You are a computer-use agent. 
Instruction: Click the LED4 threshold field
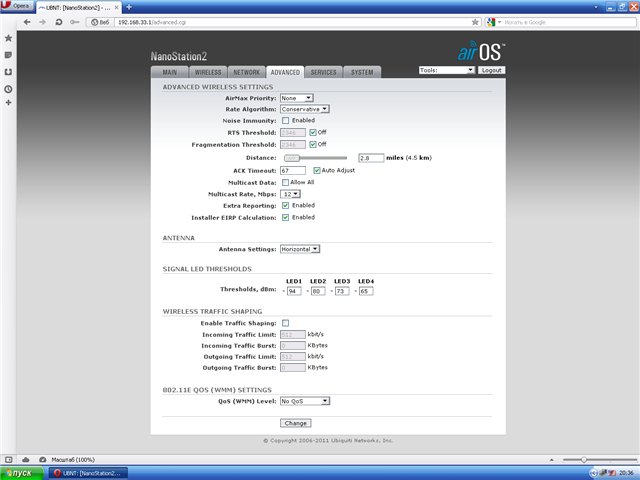[366, 291]
